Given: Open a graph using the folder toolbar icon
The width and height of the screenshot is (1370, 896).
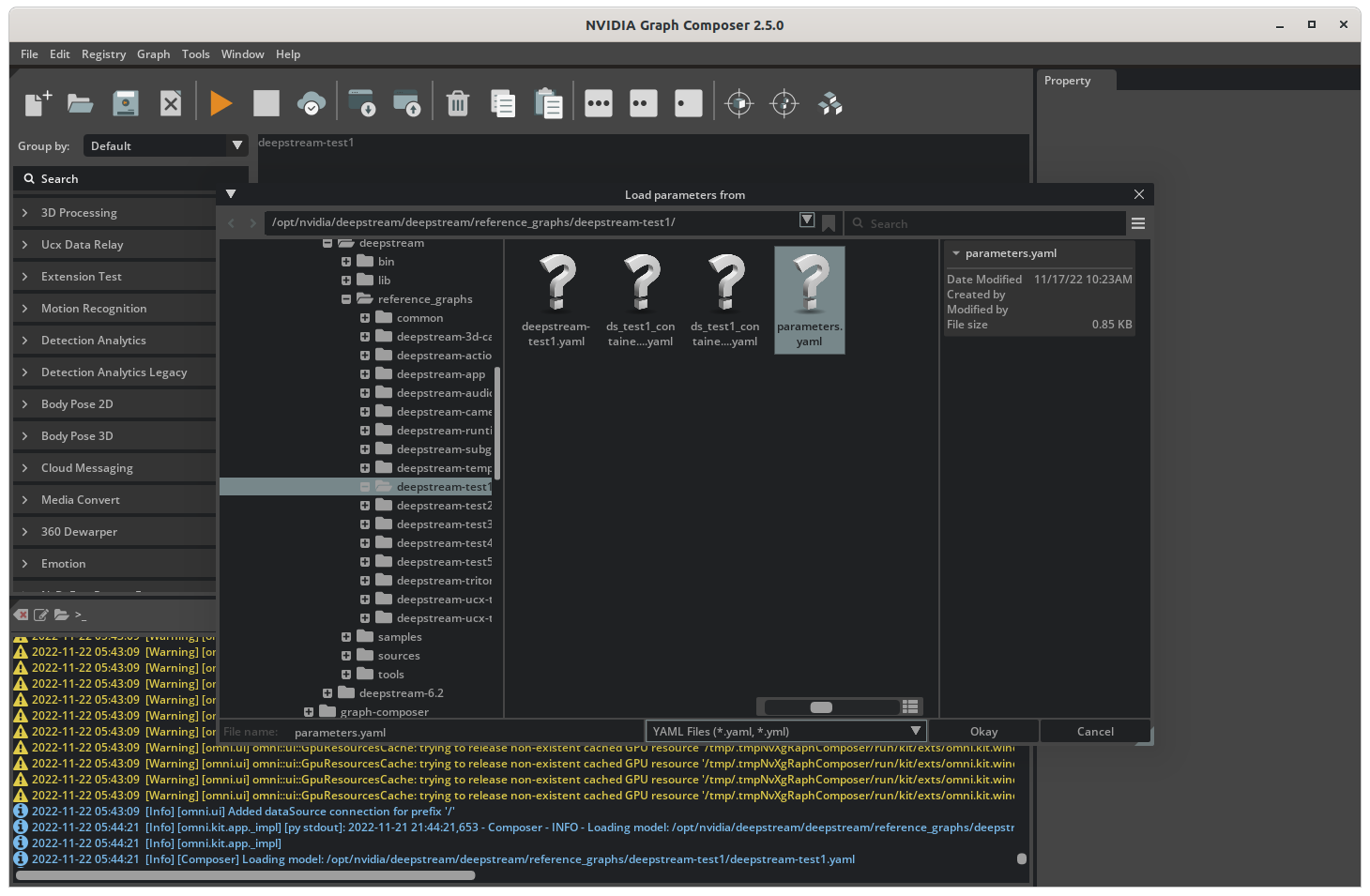Looking at the screenshot, I should click(81, 103).
